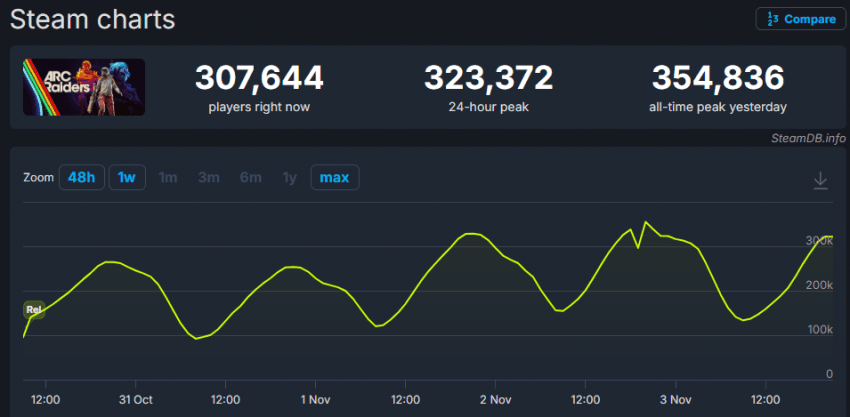Select the max zoom range
The height and width of the screenshot is (417, 850).
click(x=334, y=177)
